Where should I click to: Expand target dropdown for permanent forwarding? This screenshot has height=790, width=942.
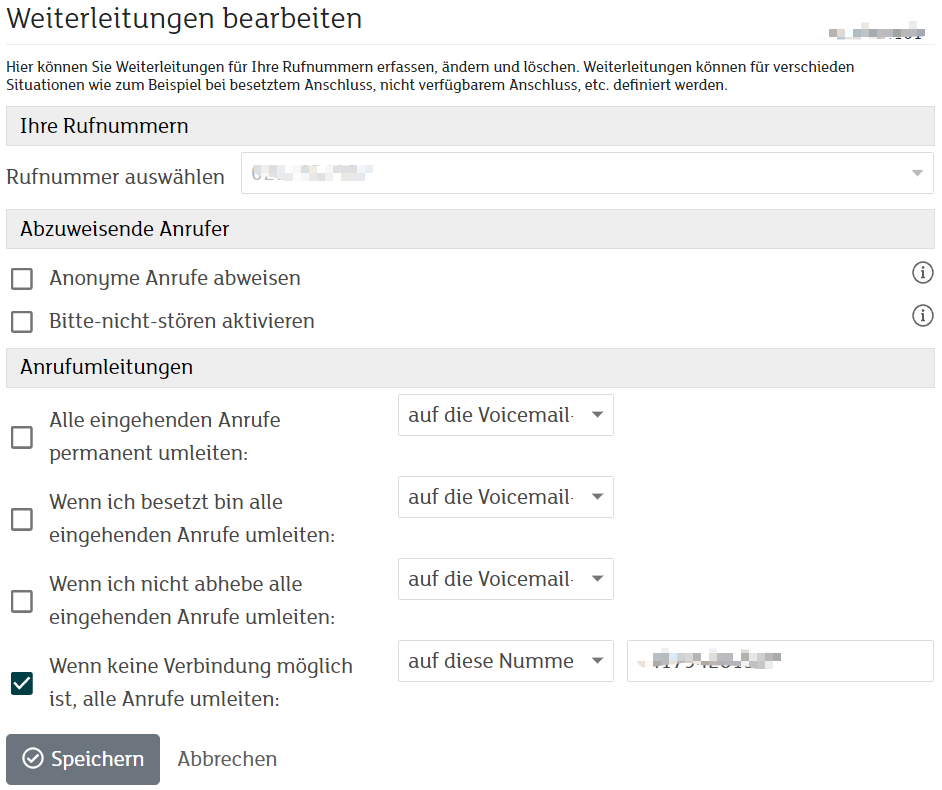[x=505, y=415]
